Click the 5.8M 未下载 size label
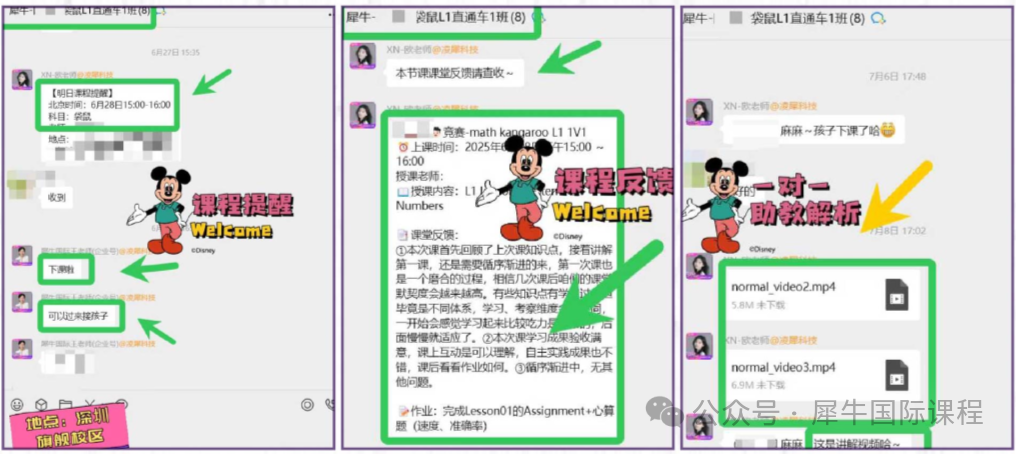The height and width of the screenshot is (454, 1016). 758,304
